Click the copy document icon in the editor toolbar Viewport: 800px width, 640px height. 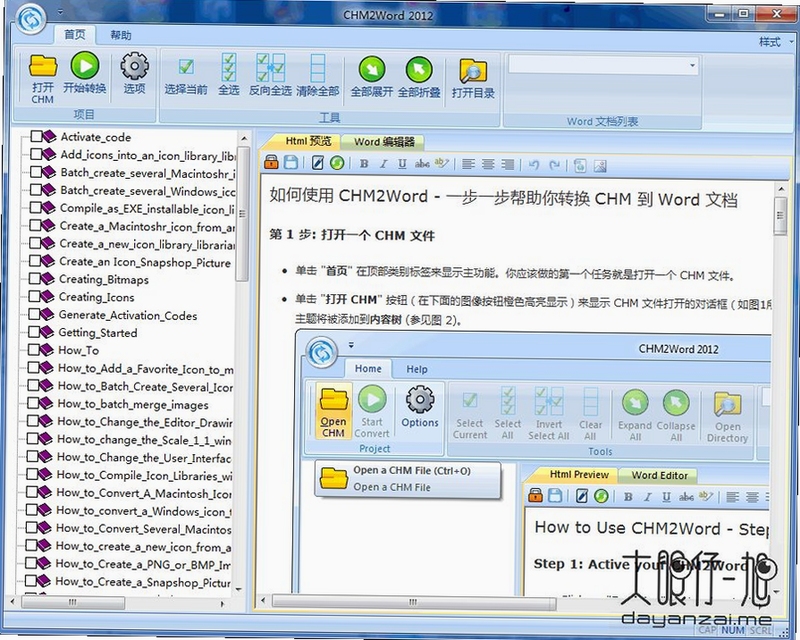(x=580, y=165)
